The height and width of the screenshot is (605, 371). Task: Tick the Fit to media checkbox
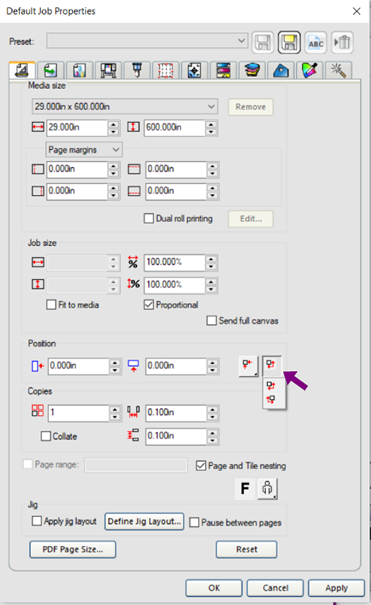[51, 305]
